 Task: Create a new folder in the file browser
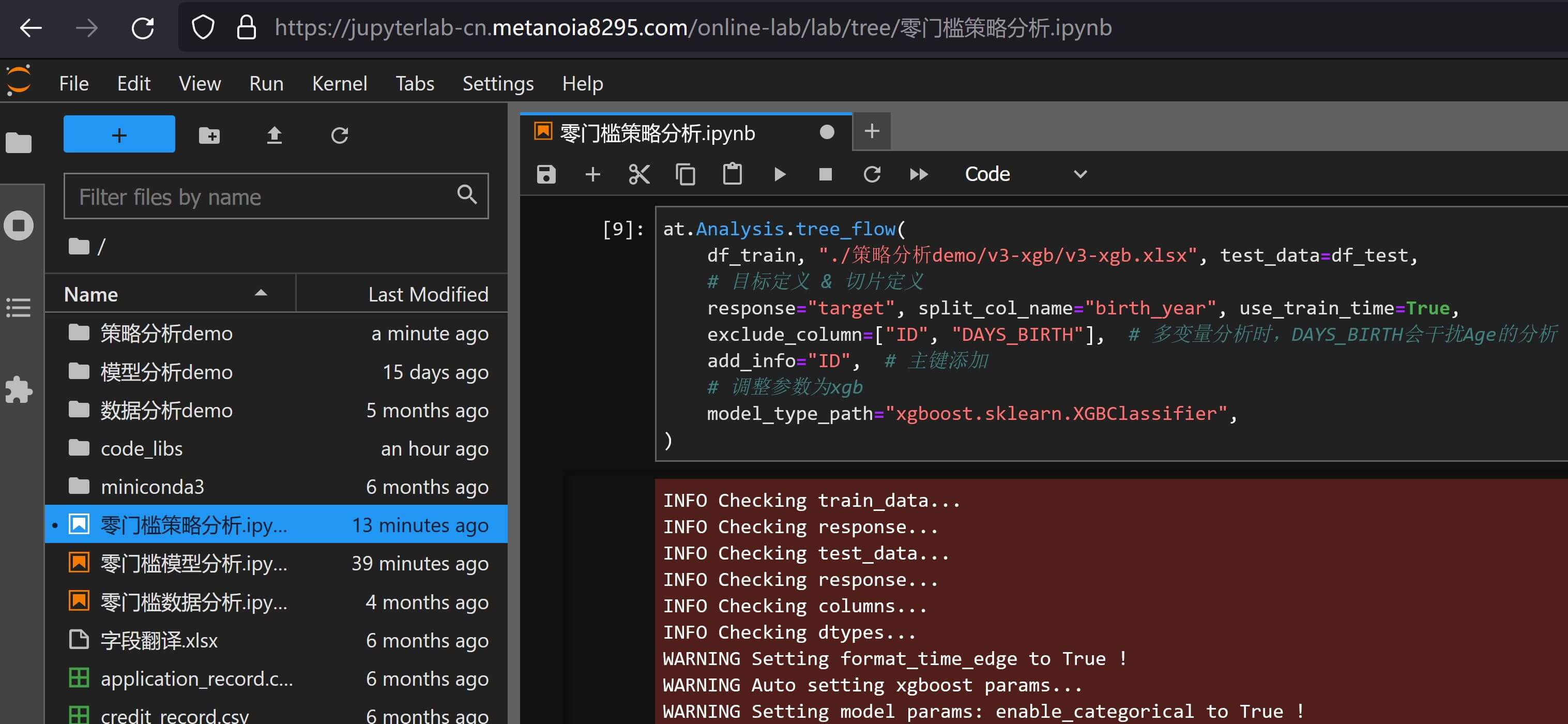209,134
